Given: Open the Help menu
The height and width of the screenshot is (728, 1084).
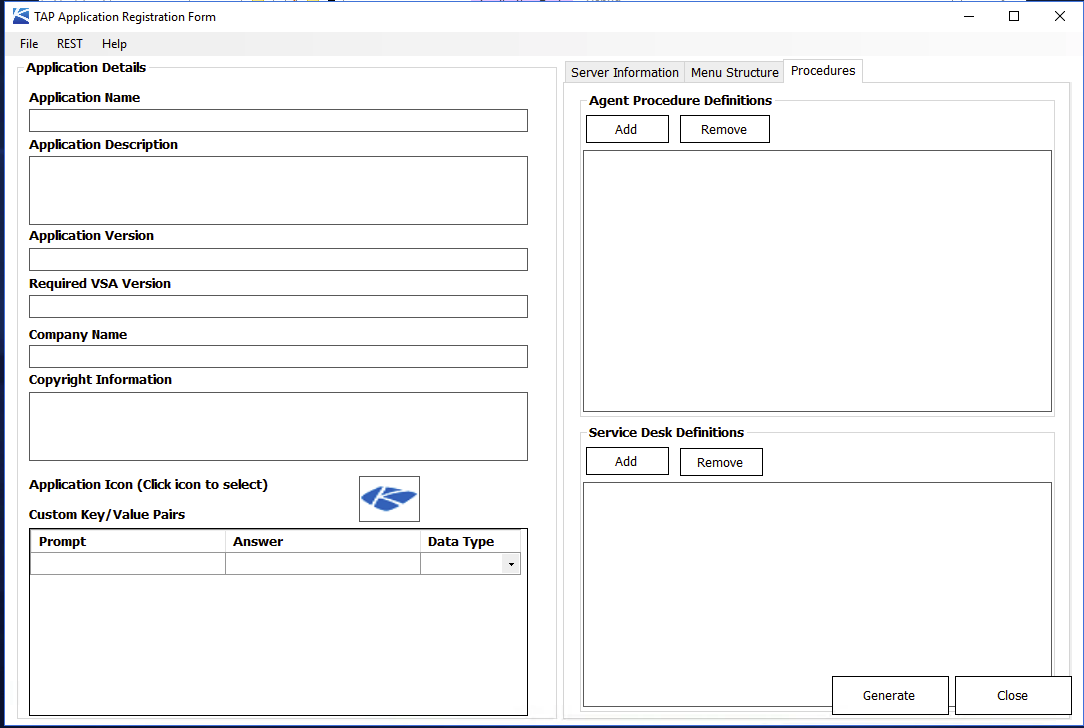Looking at the screenshot, I should point(114,44).
